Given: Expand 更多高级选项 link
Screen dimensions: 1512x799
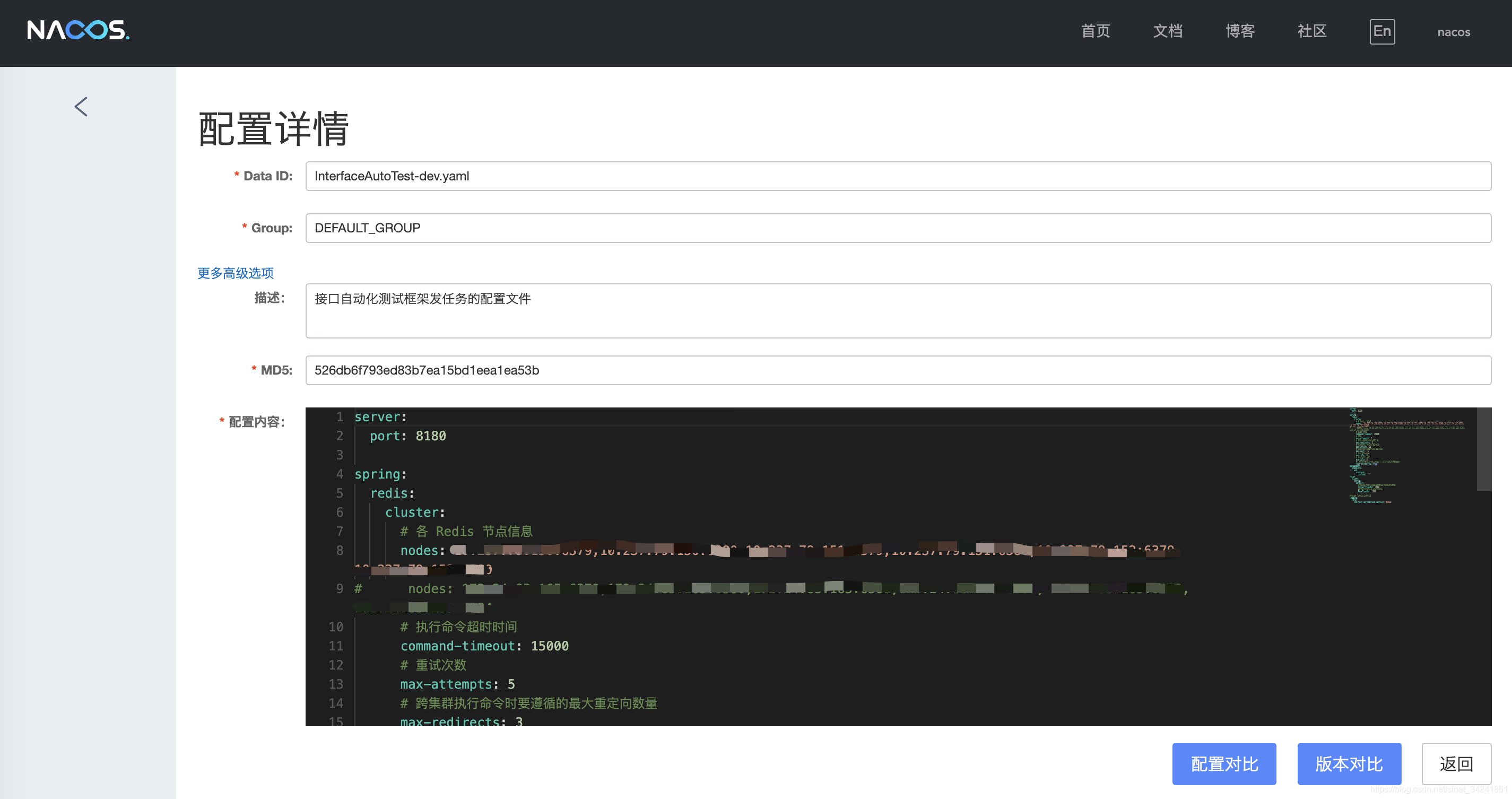Looking at the screenshot, I should click(x=236, y=273).
